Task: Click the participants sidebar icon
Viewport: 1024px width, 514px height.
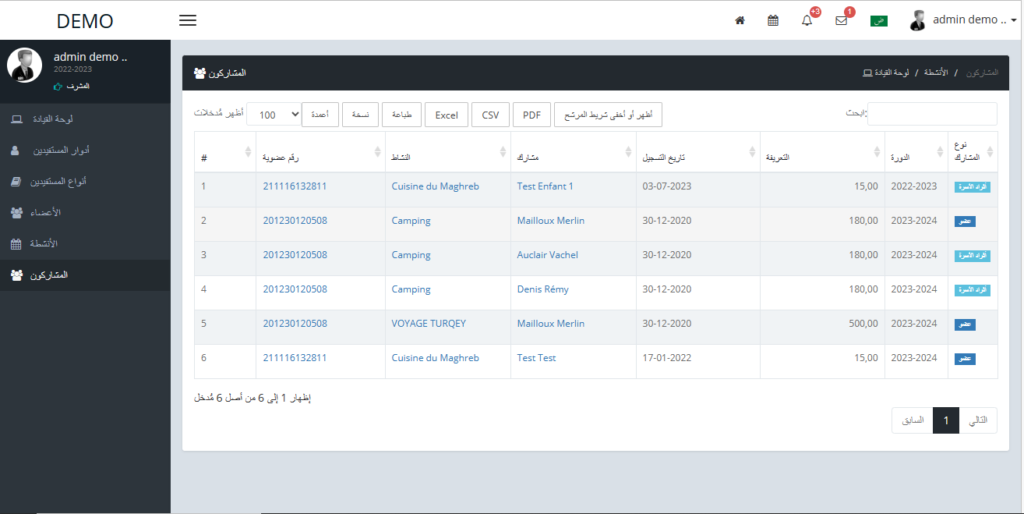Action: [18, 275]
